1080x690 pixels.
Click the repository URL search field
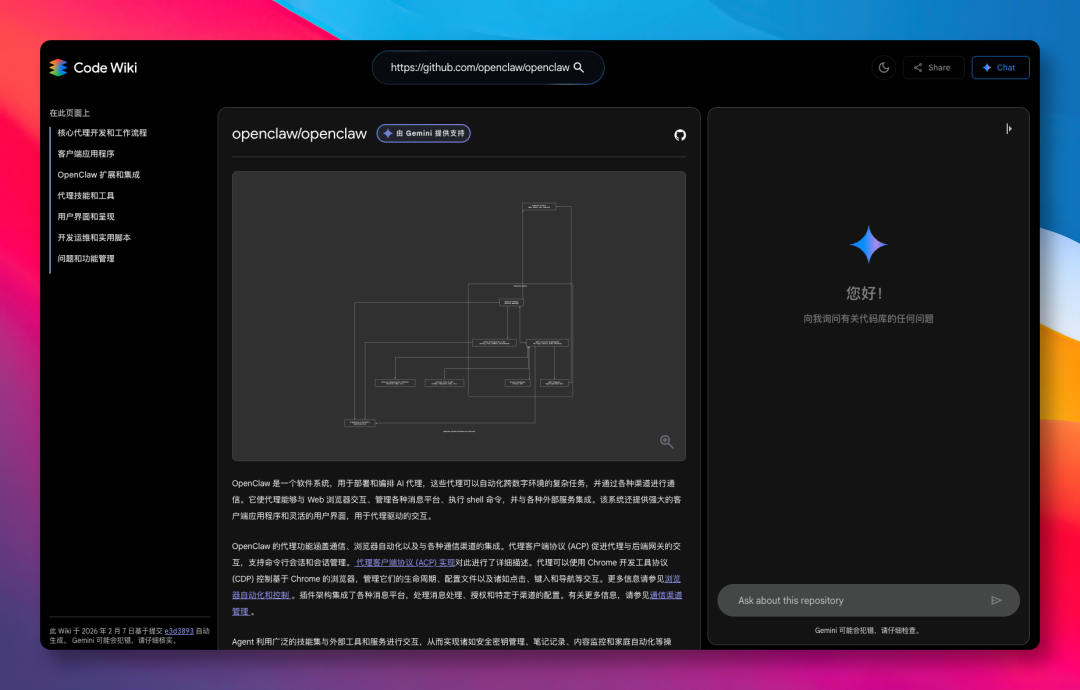(x=488, y=67)
